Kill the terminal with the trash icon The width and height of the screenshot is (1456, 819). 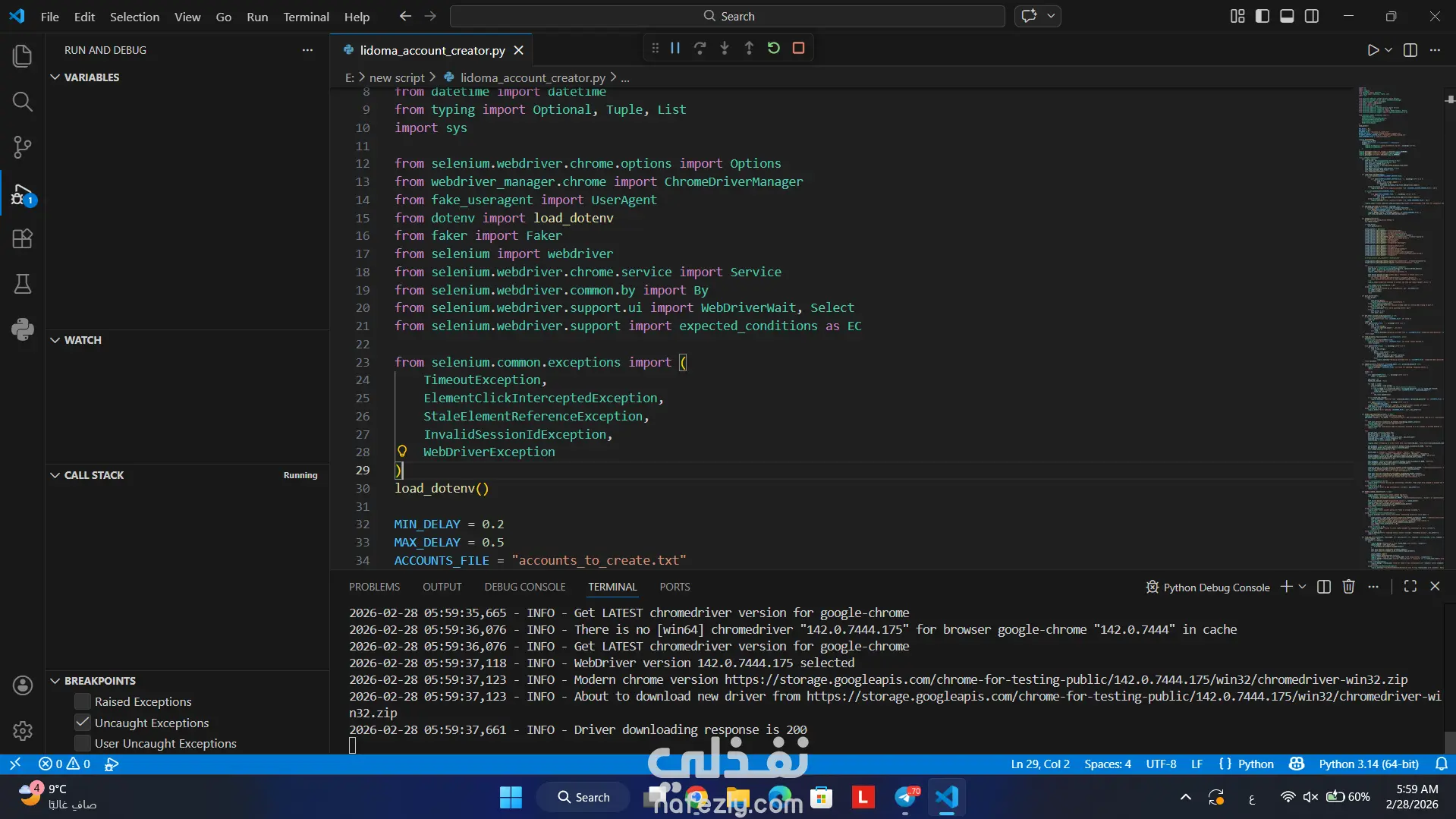click(x=1348, y=587)
